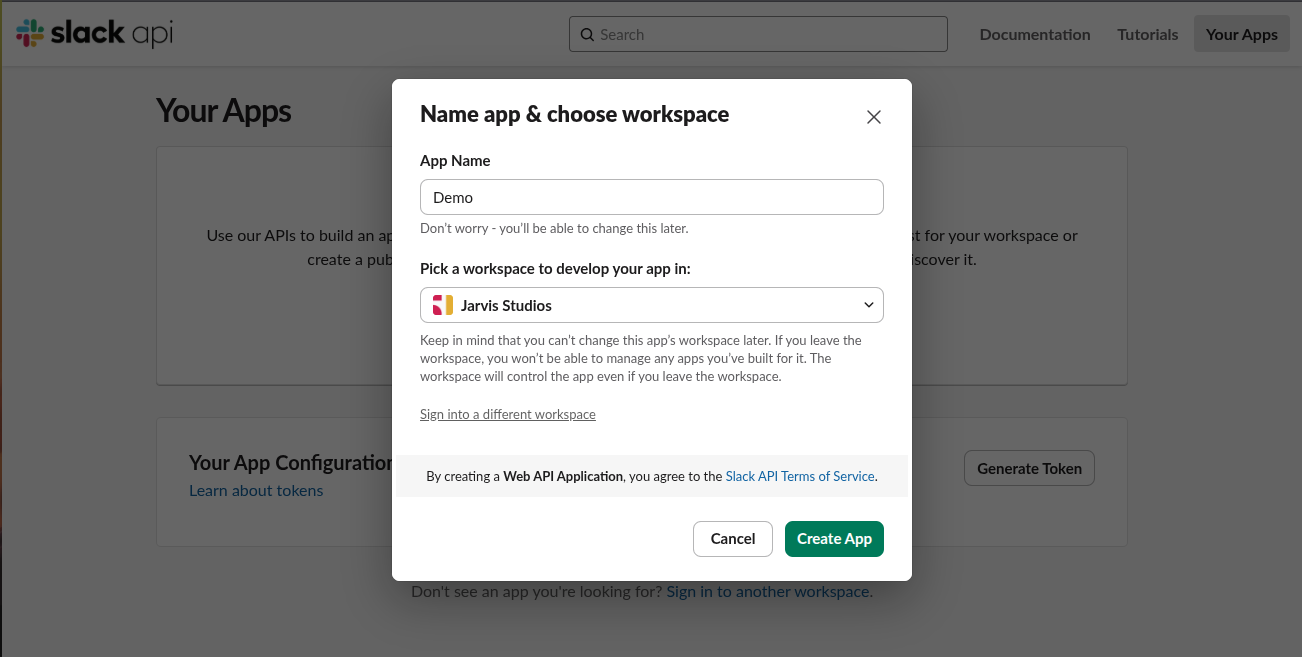Click the "Don't worry" hint text
This screenshot has height=657, width=1302.
coord(554,228)
